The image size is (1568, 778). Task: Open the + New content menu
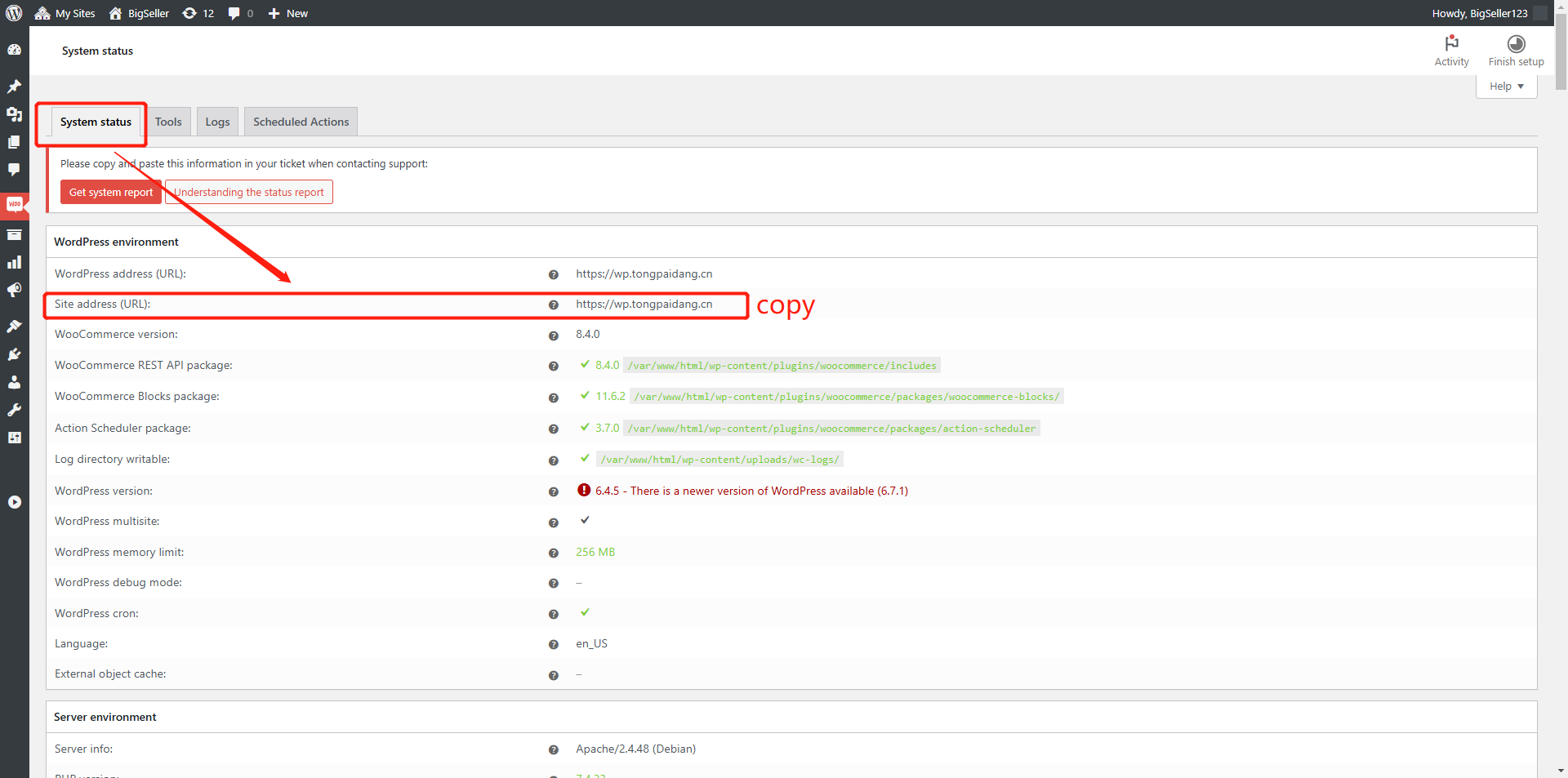coord(288,13)
